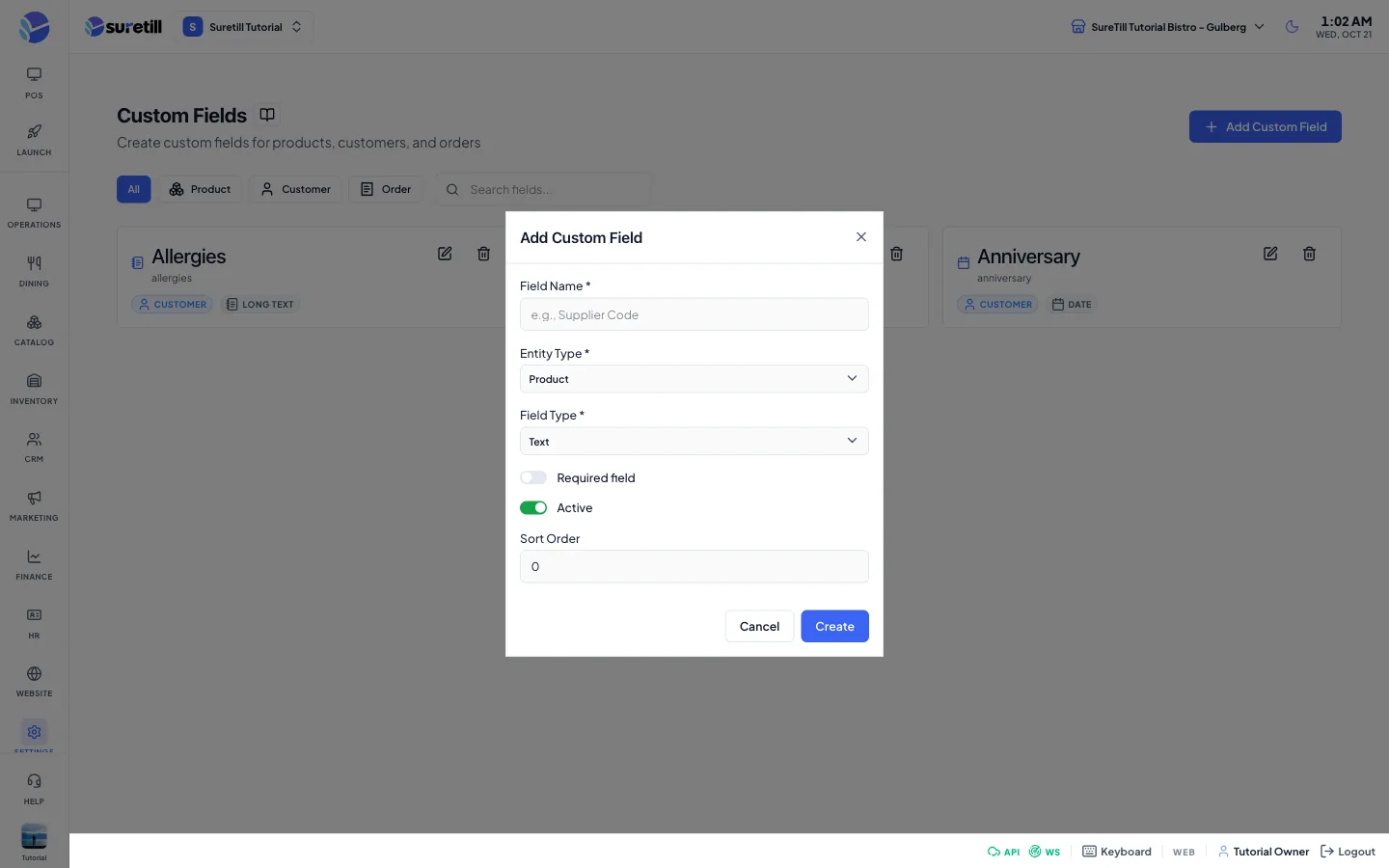
Task: Select the Customer filter tab
Action: 295,189
